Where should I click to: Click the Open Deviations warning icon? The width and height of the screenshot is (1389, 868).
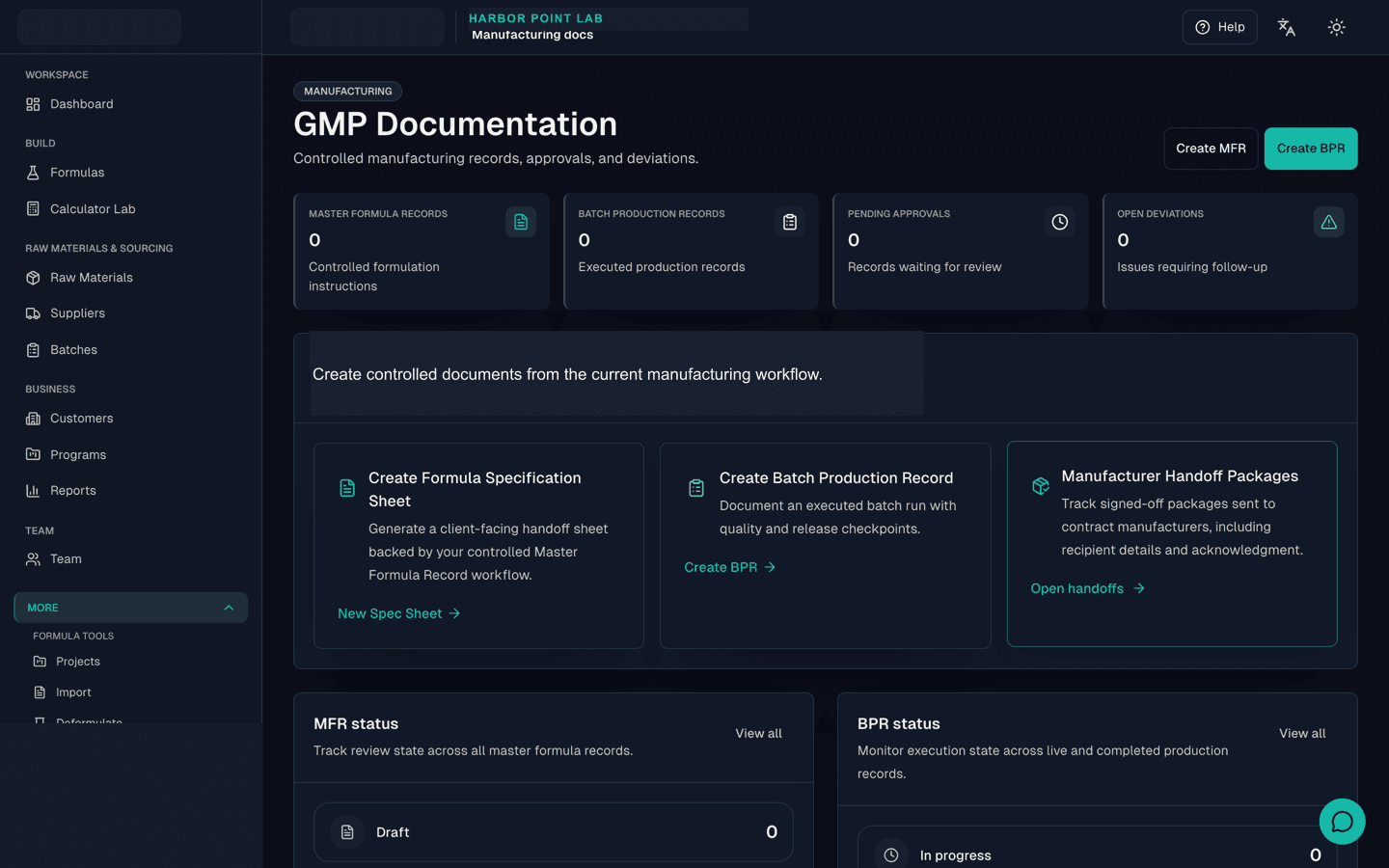(x=1328, y=222)
